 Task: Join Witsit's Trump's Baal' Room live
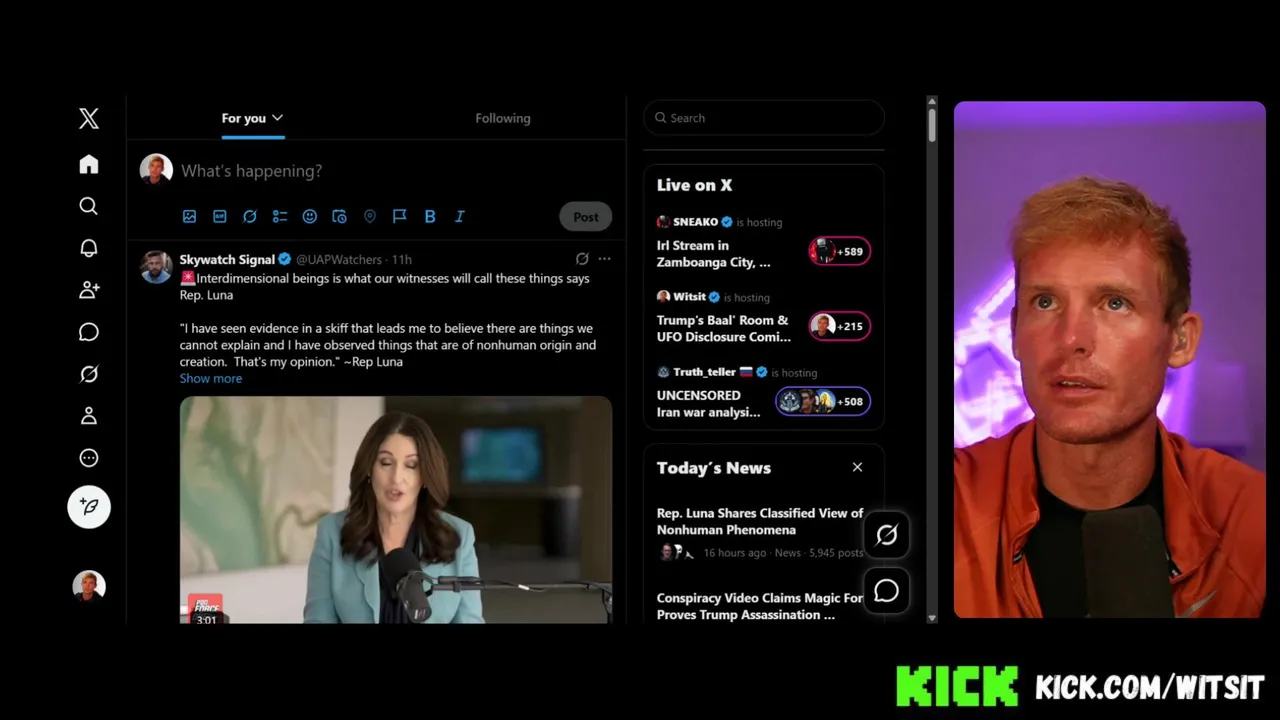(x=724, y=328)
